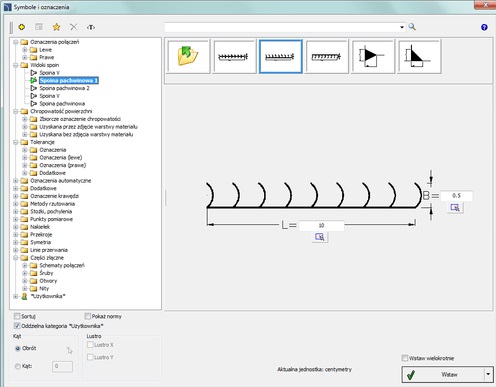Click the Kąt angle value field
496x387 pixels.
(62, 366)
